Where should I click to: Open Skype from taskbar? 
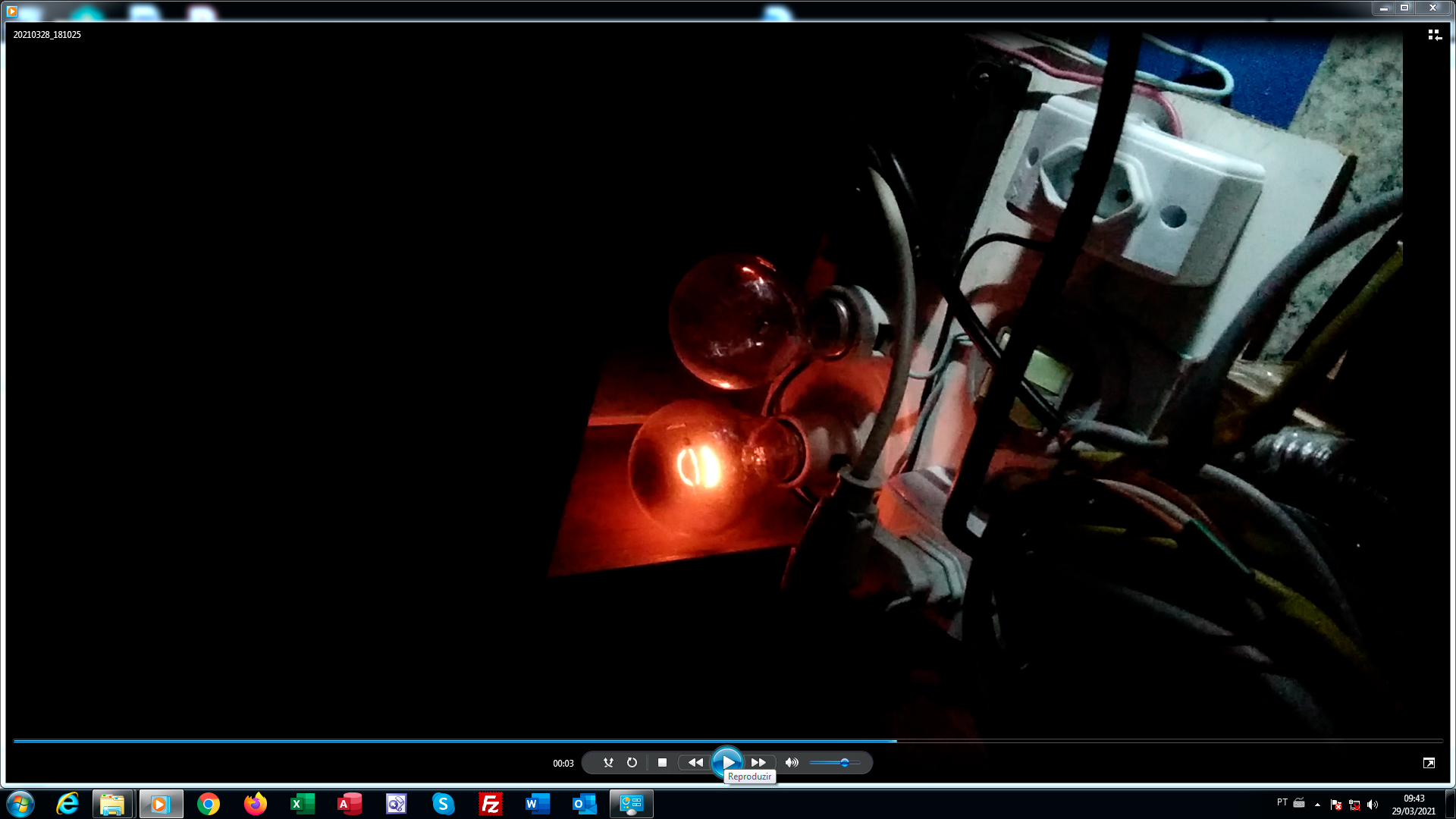(444, 804)
